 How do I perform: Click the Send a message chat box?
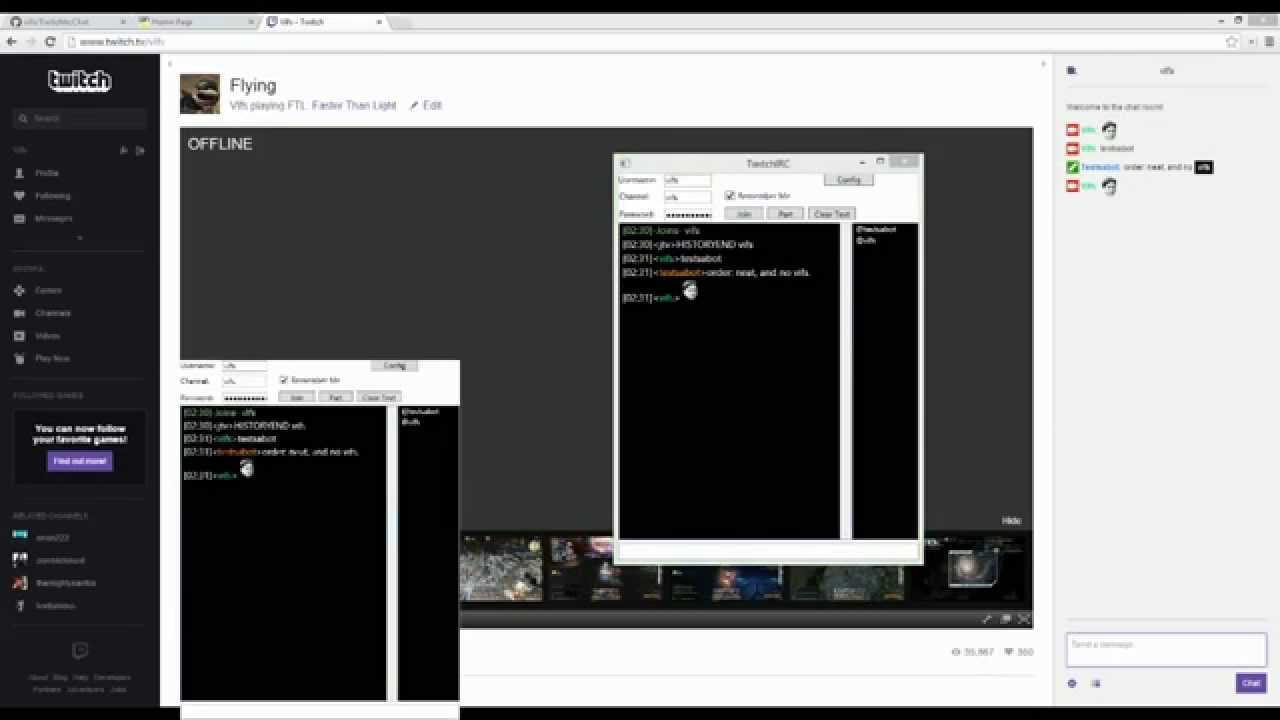(1166, 650)
